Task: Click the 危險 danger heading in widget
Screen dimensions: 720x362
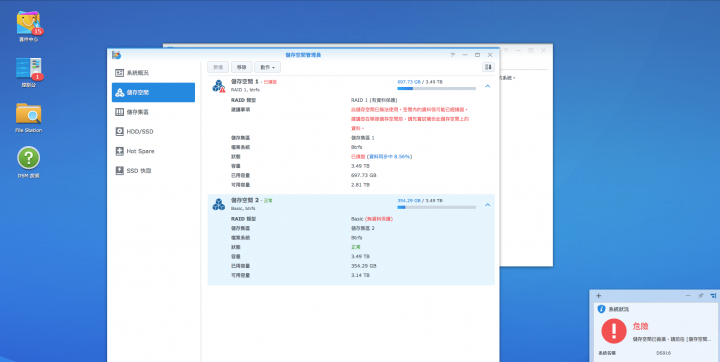Action: [x=640, y=326]
